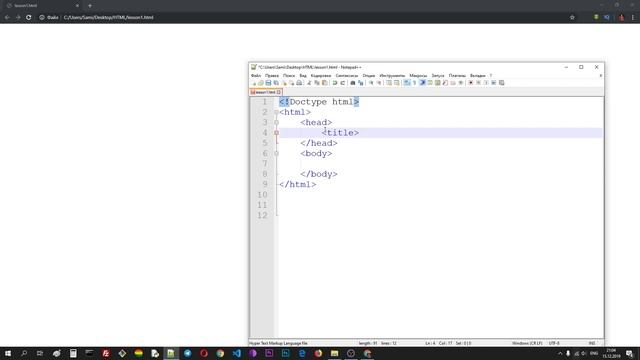Click the Open file toolbar icon
Image resolution: width=640 pixels, height=360 pixels.
(260, 83)
